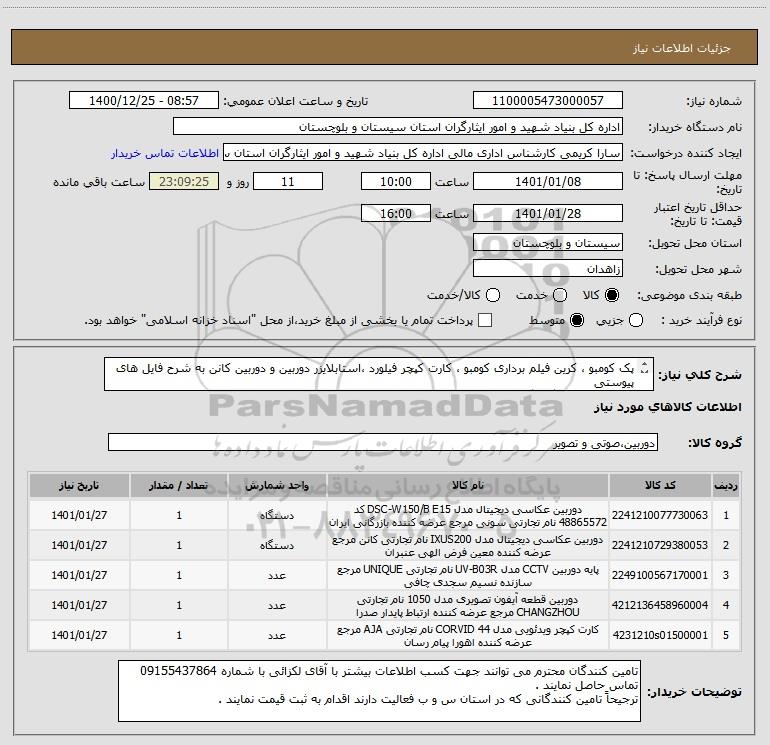This screenshot has width=770, height=745.
Task: Click product code 2241210729380053
Action: click(660, 545)
